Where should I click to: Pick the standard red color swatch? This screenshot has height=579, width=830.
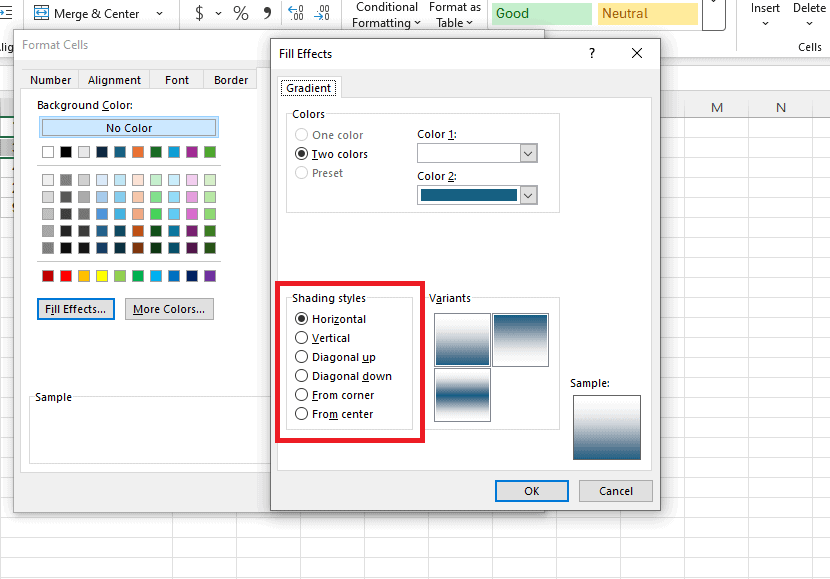coord(66,276)
